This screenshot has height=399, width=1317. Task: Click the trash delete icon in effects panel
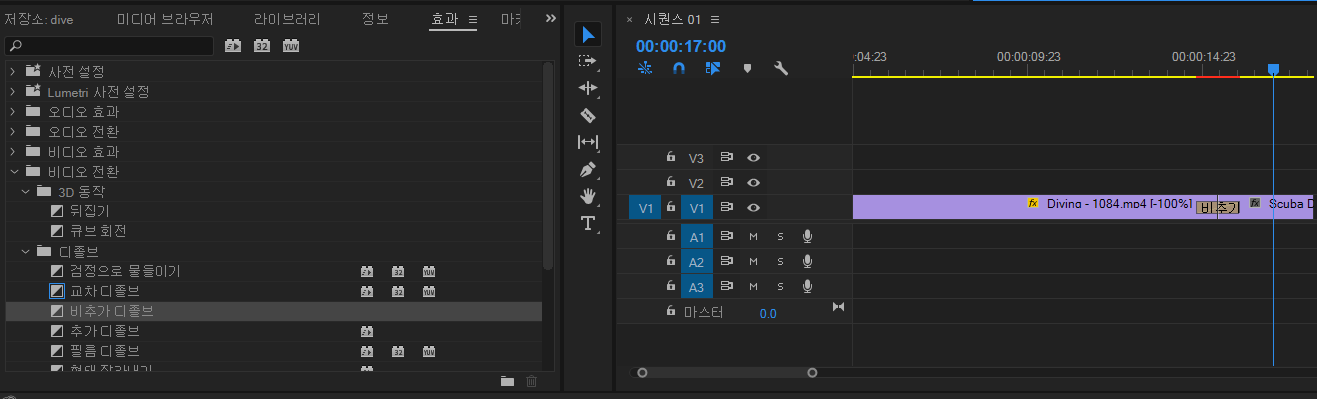pos(532,381)
